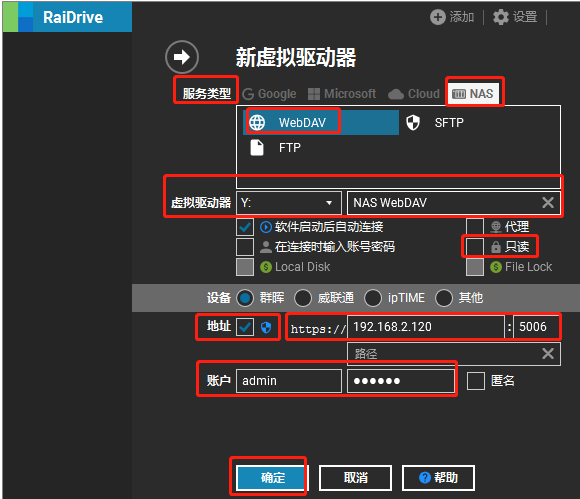Select SFTP service type

434,122
